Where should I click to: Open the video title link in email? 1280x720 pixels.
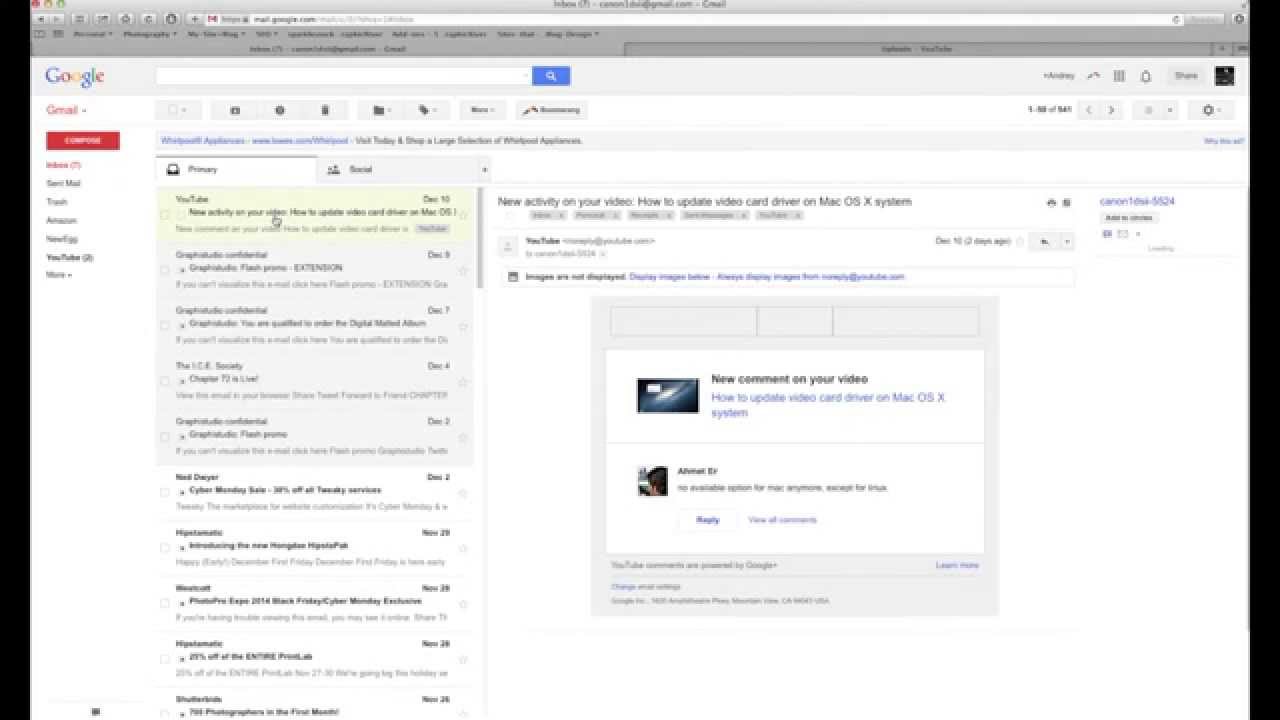(828, 405)
